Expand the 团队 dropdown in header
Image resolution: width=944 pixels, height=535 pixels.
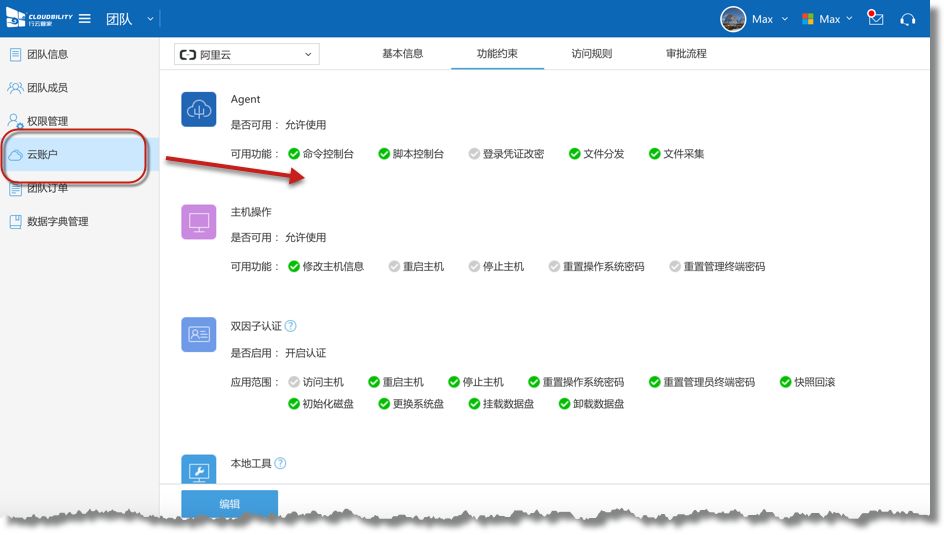150,19
